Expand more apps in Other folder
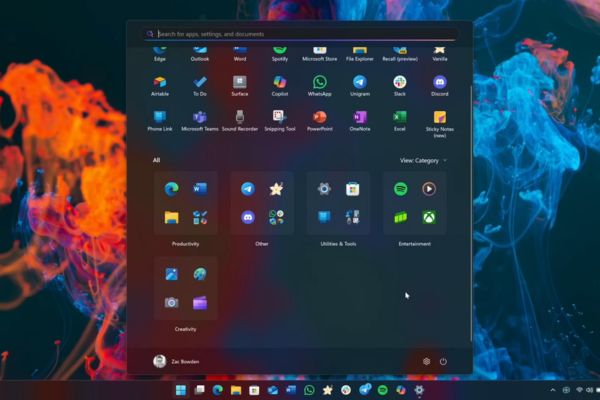 (276, 217)
